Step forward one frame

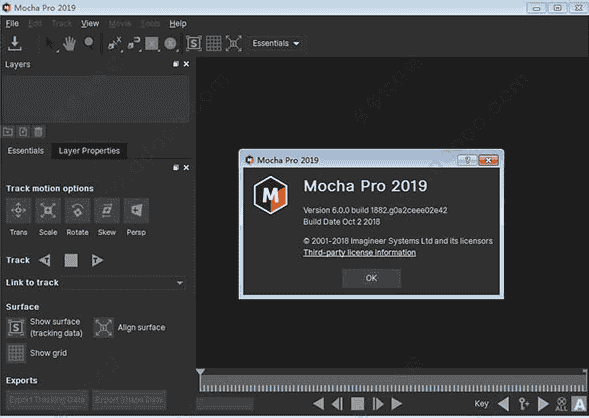tap(378, 404)
